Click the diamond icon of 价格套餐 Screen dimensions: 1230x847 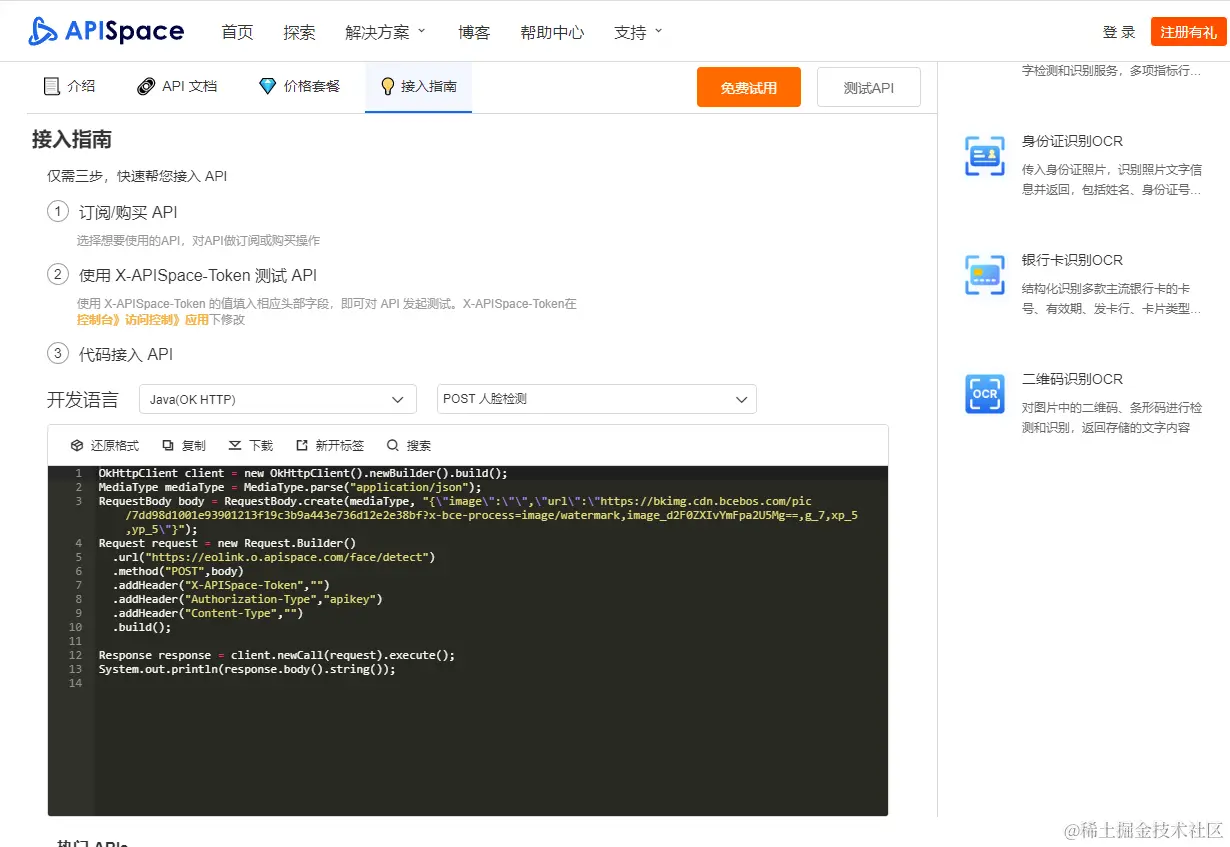(267, 86)
